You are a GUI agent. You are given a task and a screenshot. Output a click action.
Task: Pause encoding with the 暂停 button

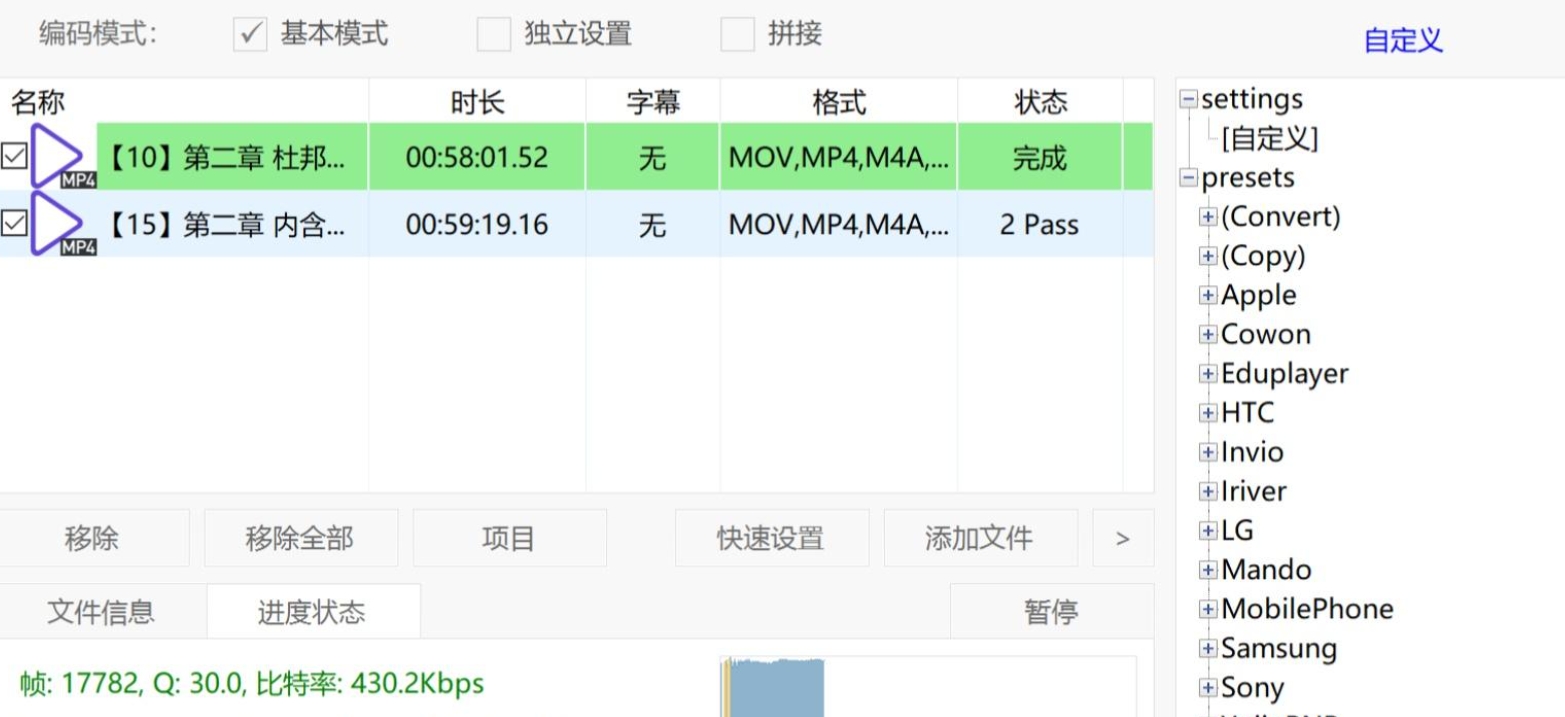click(x=1051, y=612)
